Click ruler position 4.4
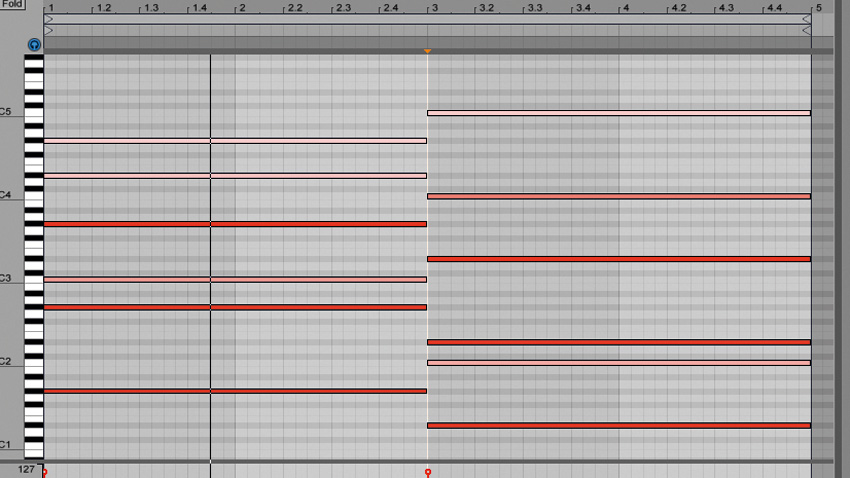Viewport: 850px width, 478px height. [775, 8]
